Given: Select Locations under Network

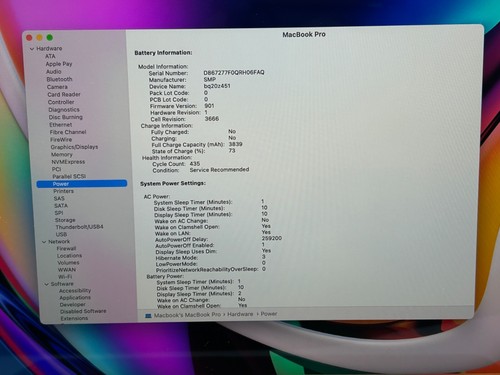Looking at the screenshot, I should 69,256.
